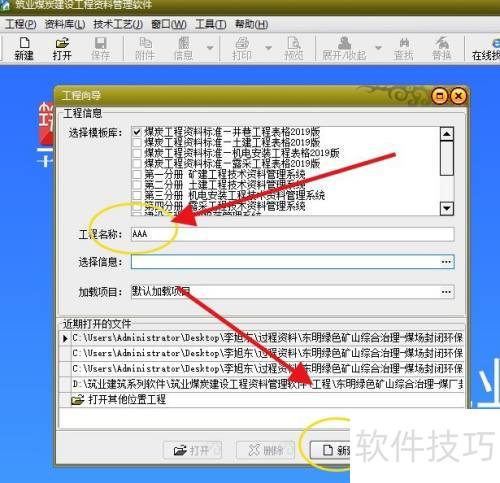Click the 打开 open folder toolbar icon
500x483 pixels.
(62, 49)
